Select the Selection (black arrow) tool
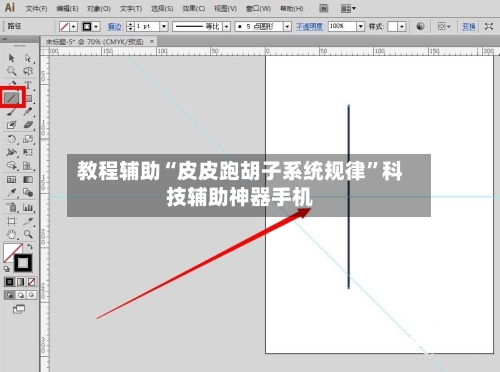This screenshot has height=372, width=500. pyautogui.click(x=11, y=58)
